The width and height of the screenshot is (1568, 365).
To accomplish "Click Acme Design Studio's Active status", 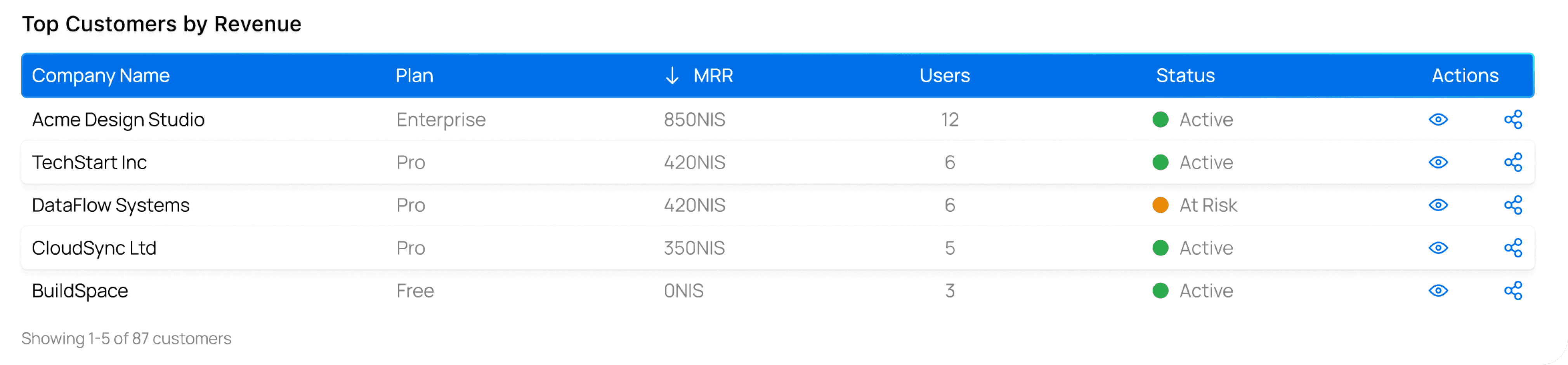I will pos(1206,120).
